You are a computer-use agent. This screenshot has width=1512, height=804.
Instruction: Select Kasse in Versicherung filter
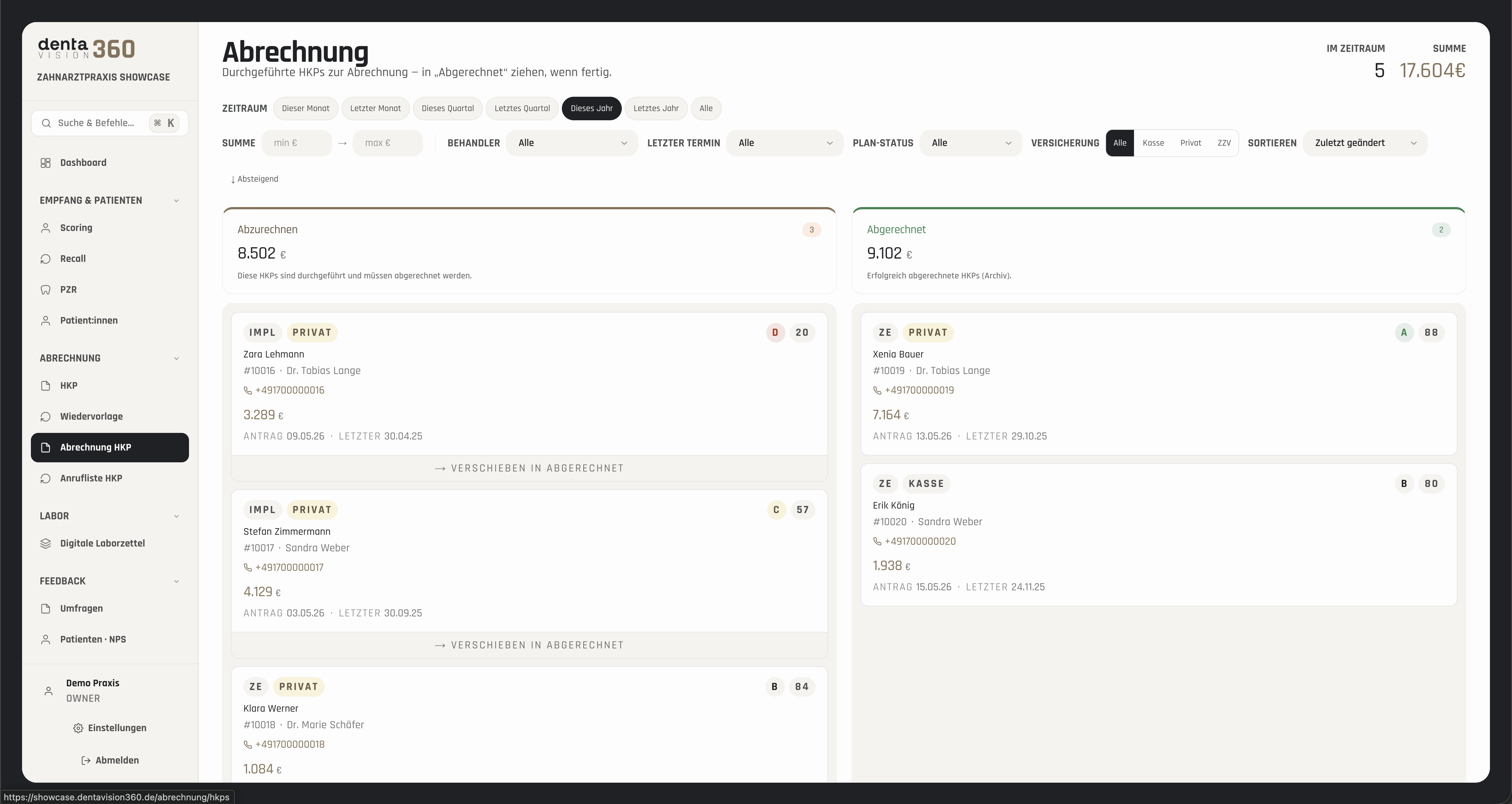(x=1153, y=143)
